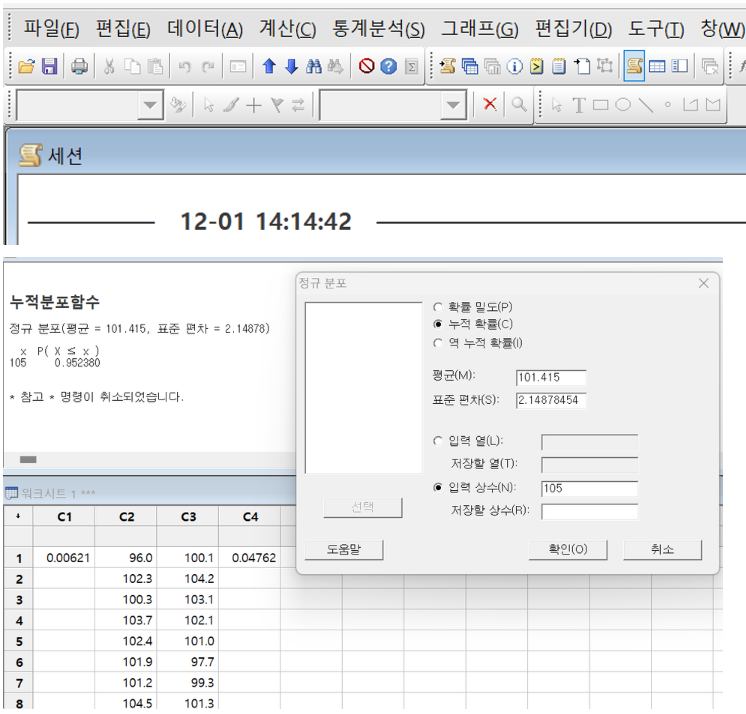The image size is (746, 714).
Task: Click the red X delete icon
Action: click(490, 104)
